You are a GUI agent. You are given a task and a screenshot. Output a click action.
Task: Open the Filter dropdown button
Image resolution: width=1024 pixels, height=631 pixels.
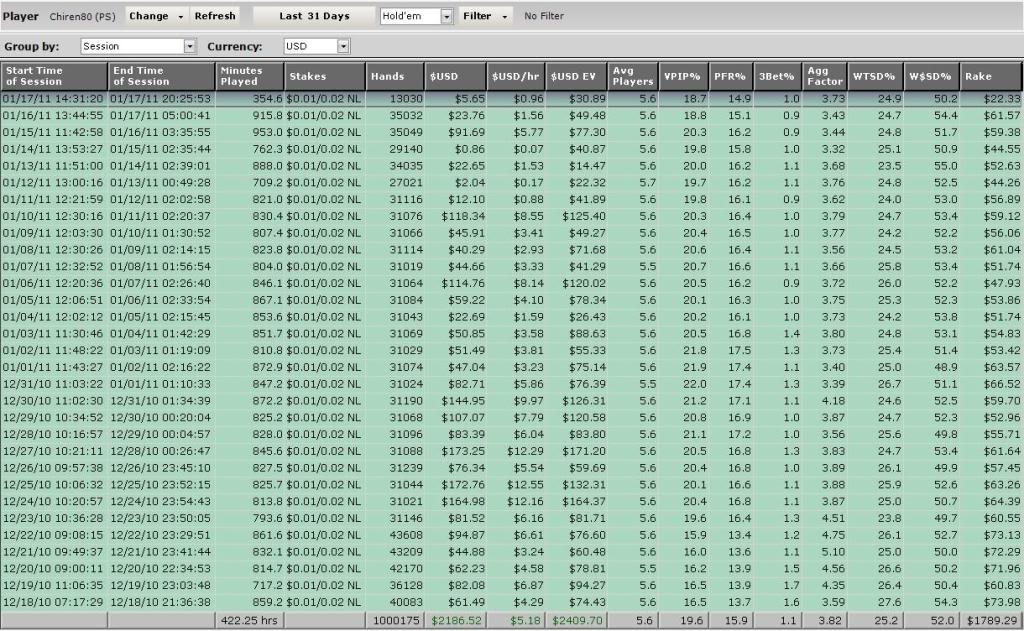coord(485,16)
